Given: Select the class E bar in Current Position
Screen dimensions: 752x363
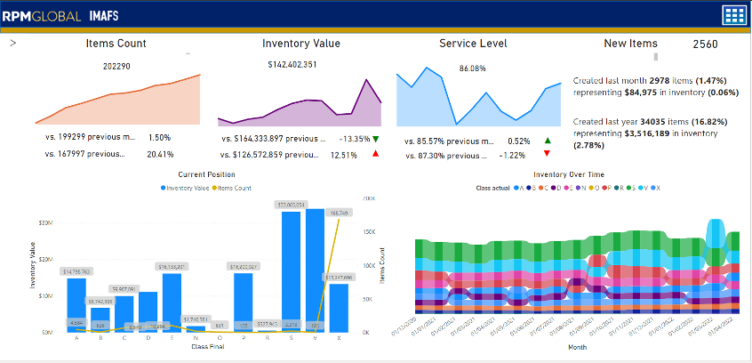Looking at the screenshot, I should point(172,303).
